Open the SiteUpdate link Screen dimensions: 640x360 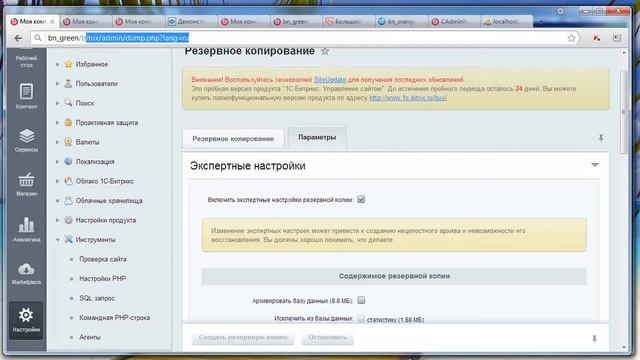point(330,80)
